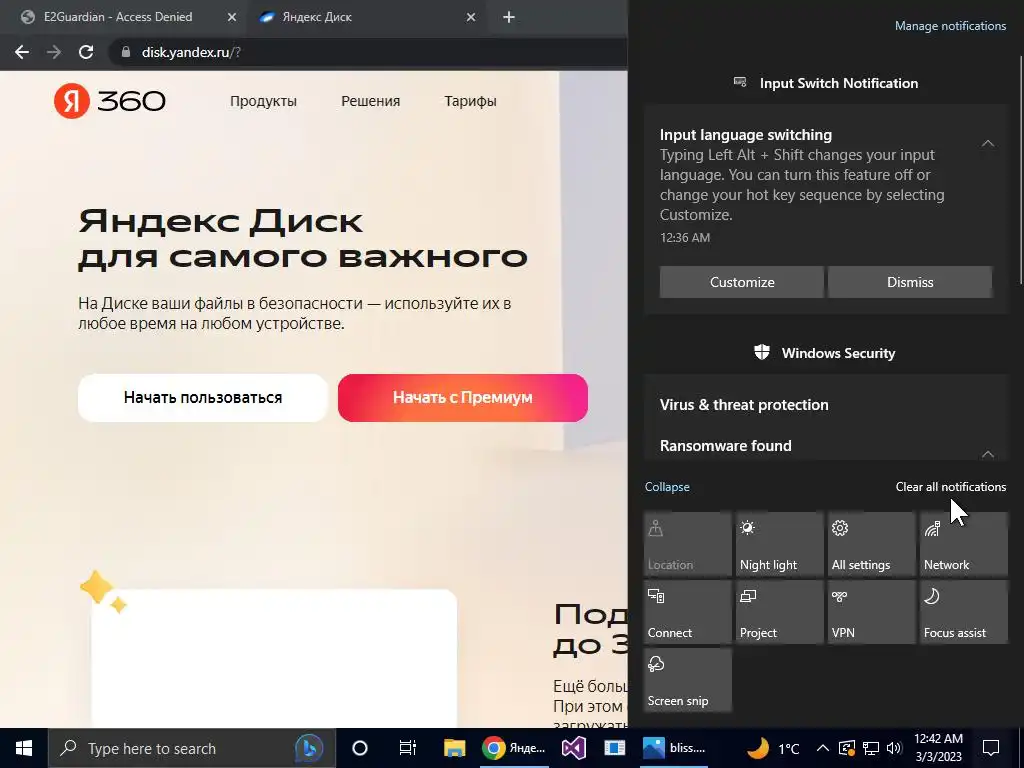The image size is (1024, 768).
Task: Collapse the Input language switching notification chevron
Action: click(987, 143)
